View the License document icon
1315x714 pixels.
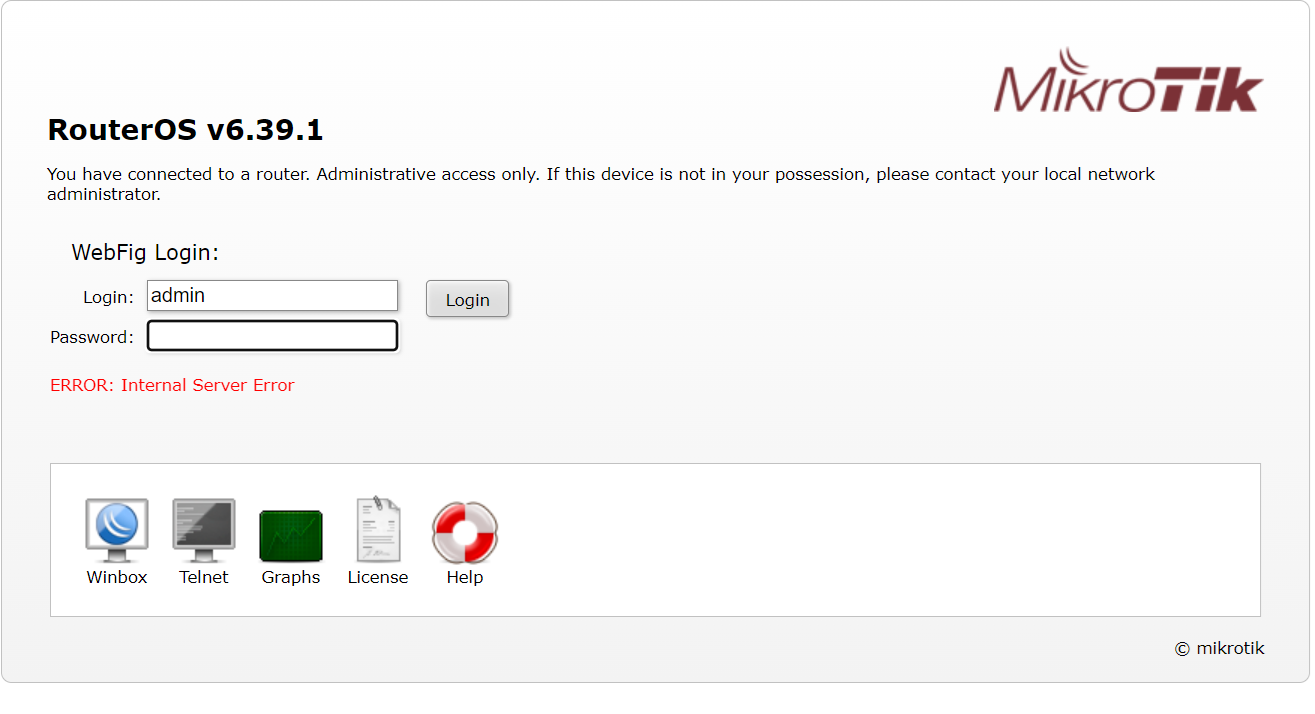click(378, 529)
